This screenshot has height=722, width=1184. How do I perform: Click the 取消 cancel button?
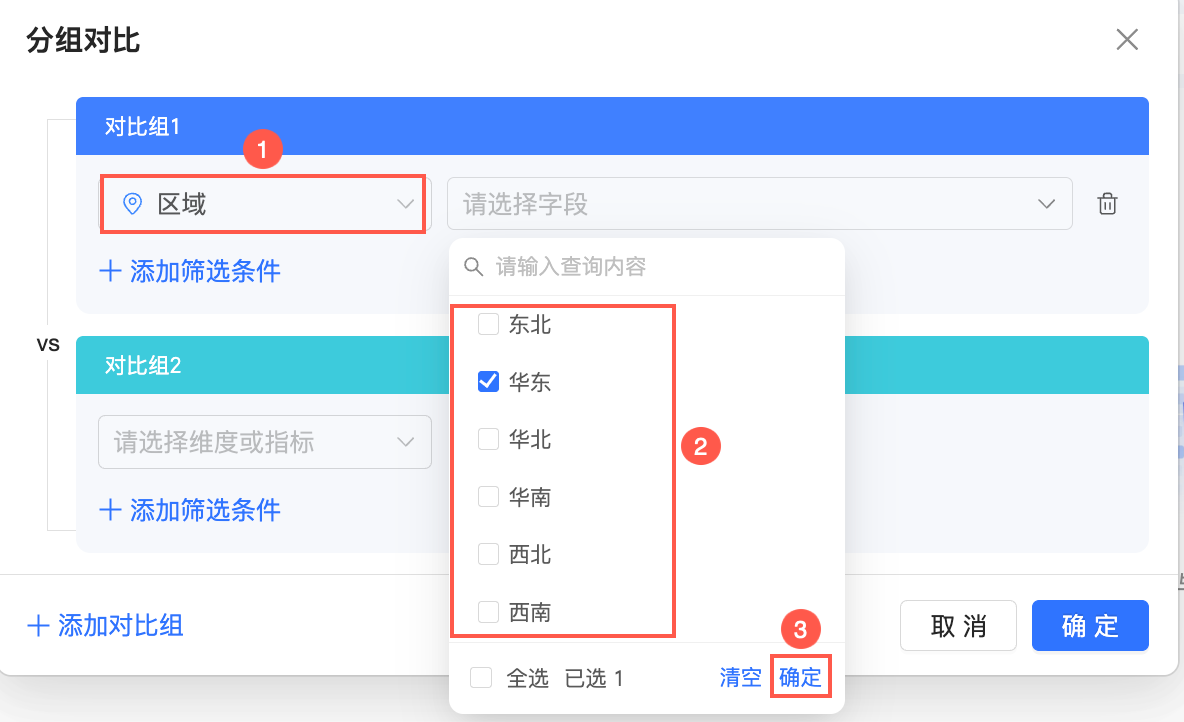click(x=958, y=626)
